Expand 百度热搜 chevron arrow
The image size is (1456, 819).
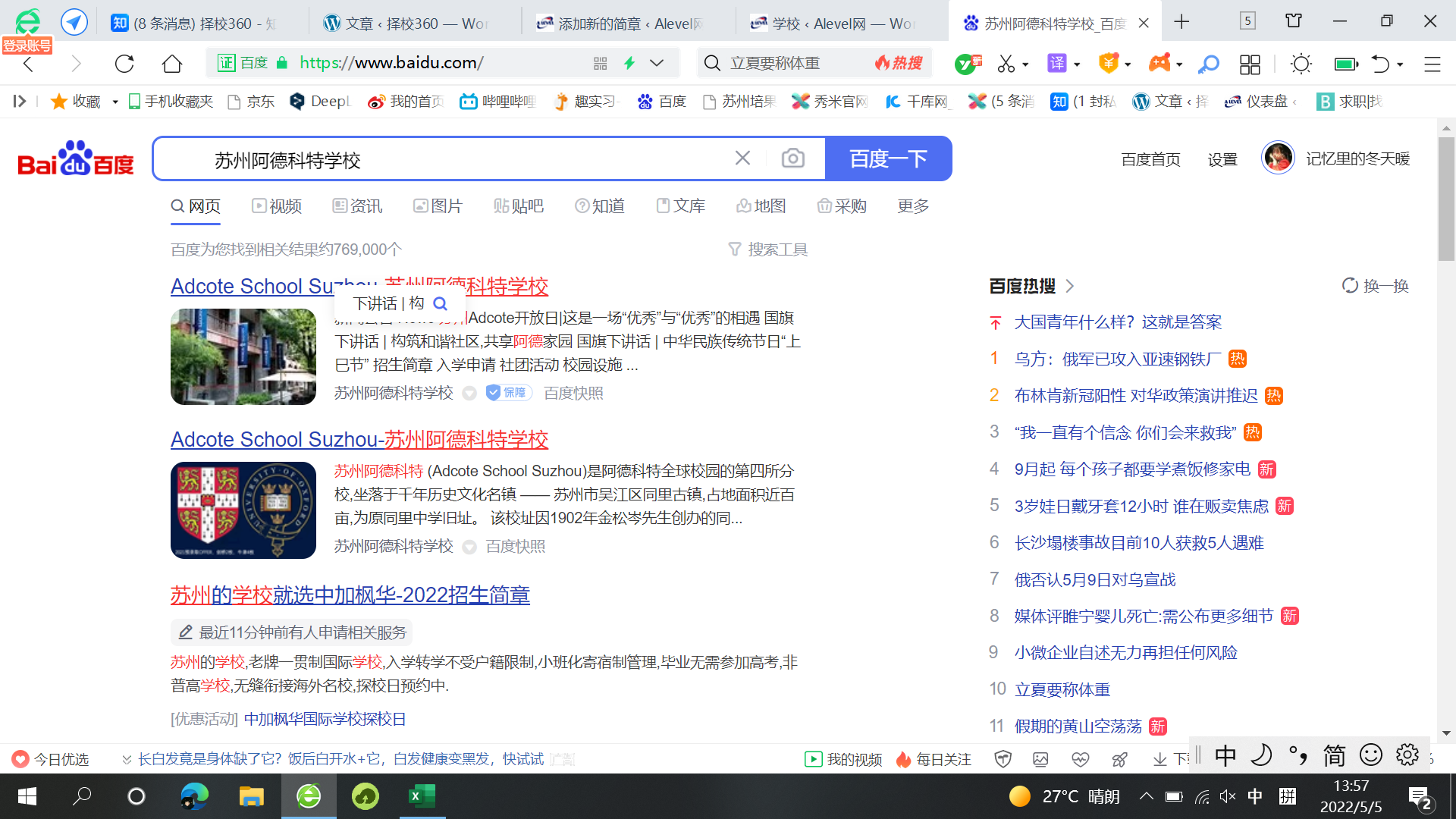click(x=1070, y=286)
